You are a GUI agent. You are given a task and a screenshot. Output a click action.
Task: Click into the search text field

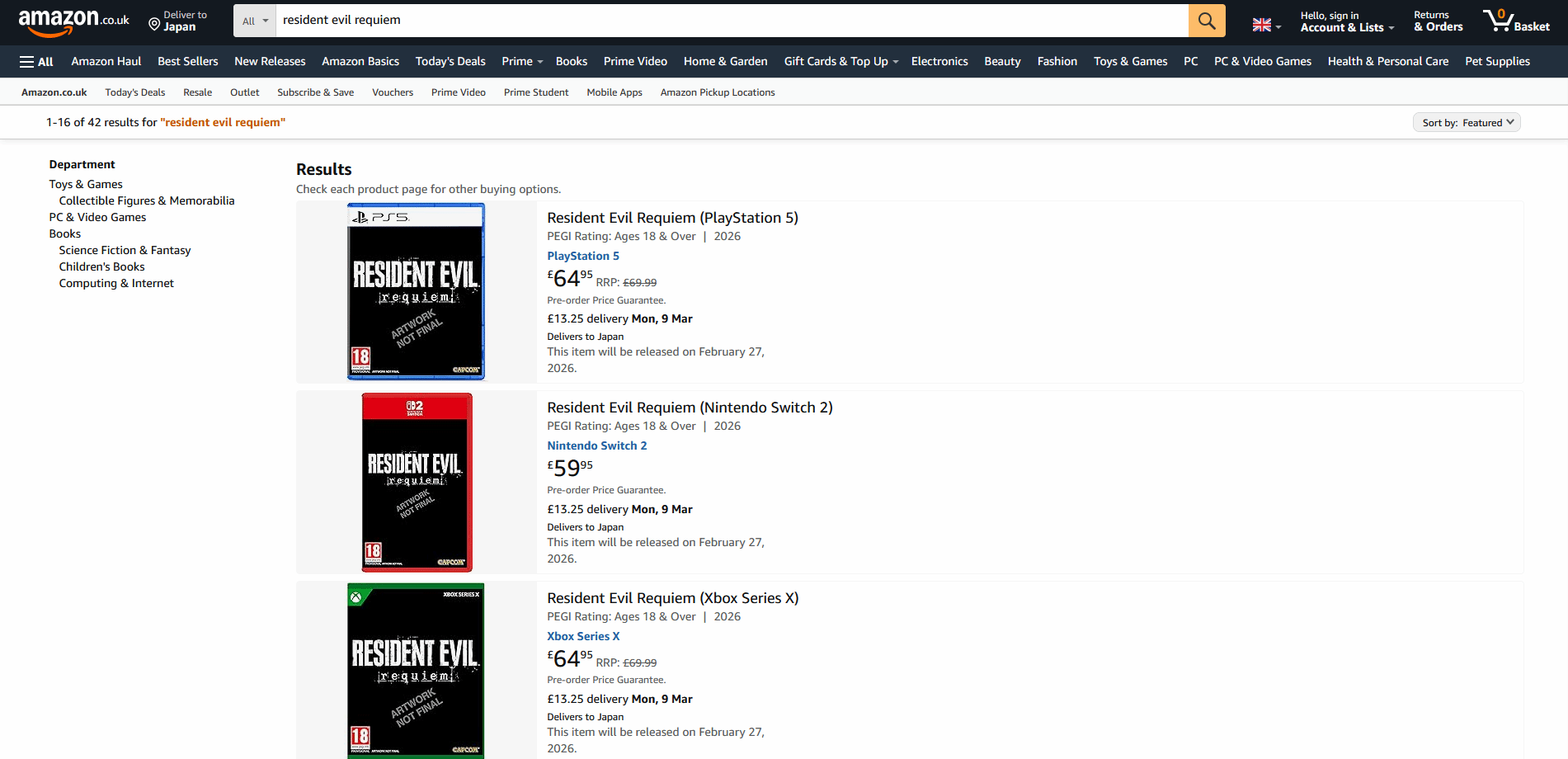(730, 21)
